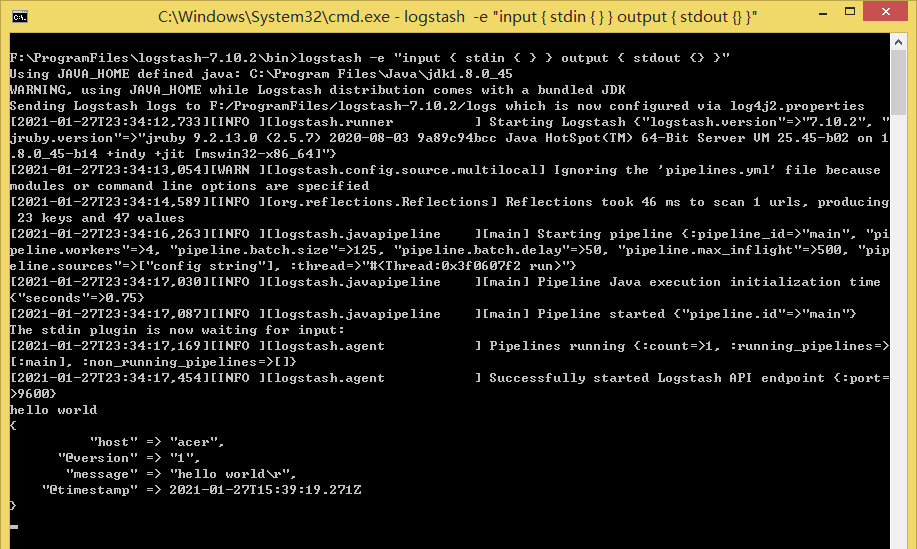This screenshot has width=917, height=549.
Task: Click the WARNING bundled JDK line
Action: [x=318, y=90]
